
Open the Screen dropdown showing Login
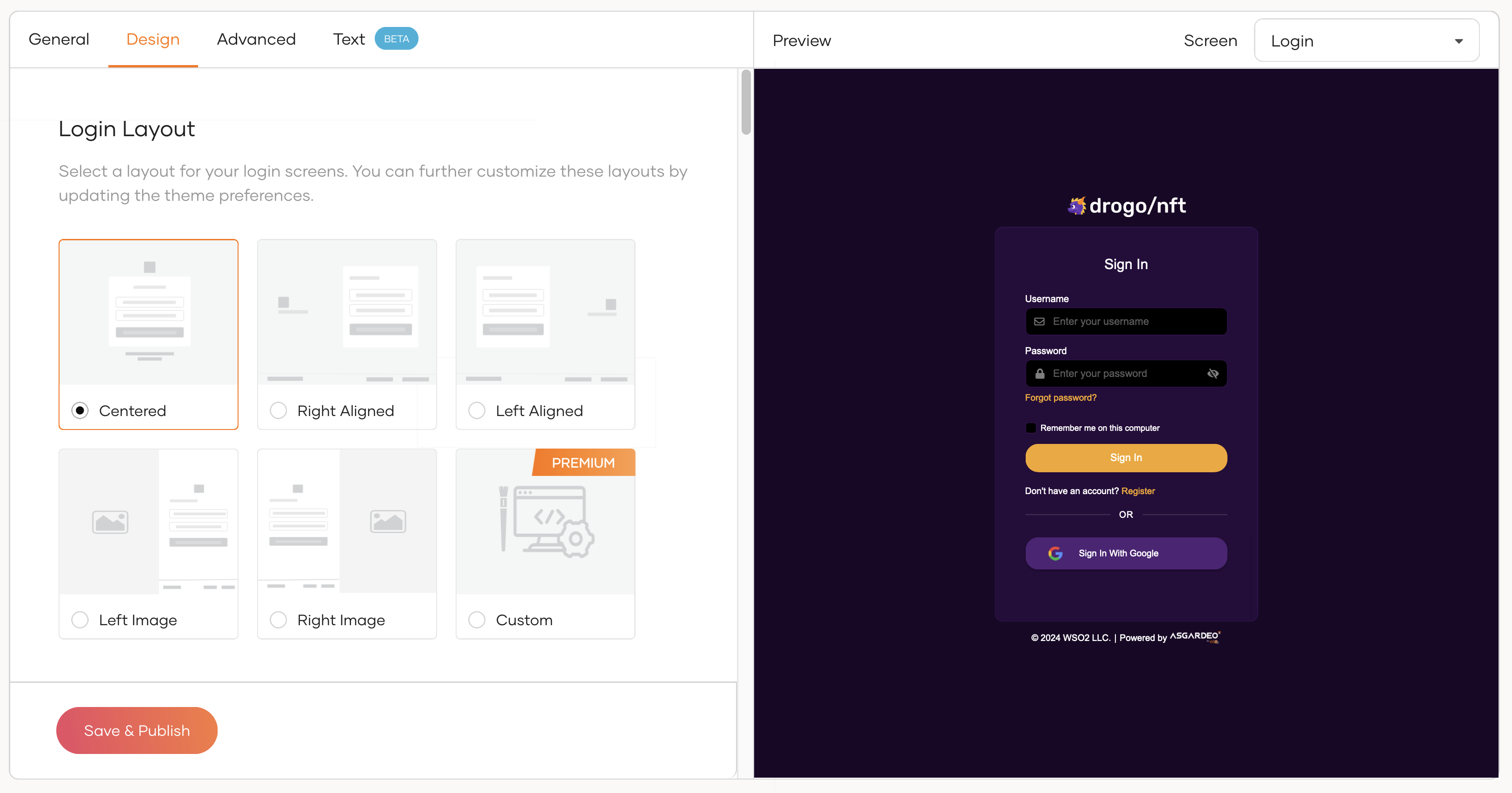point(1366,40)
